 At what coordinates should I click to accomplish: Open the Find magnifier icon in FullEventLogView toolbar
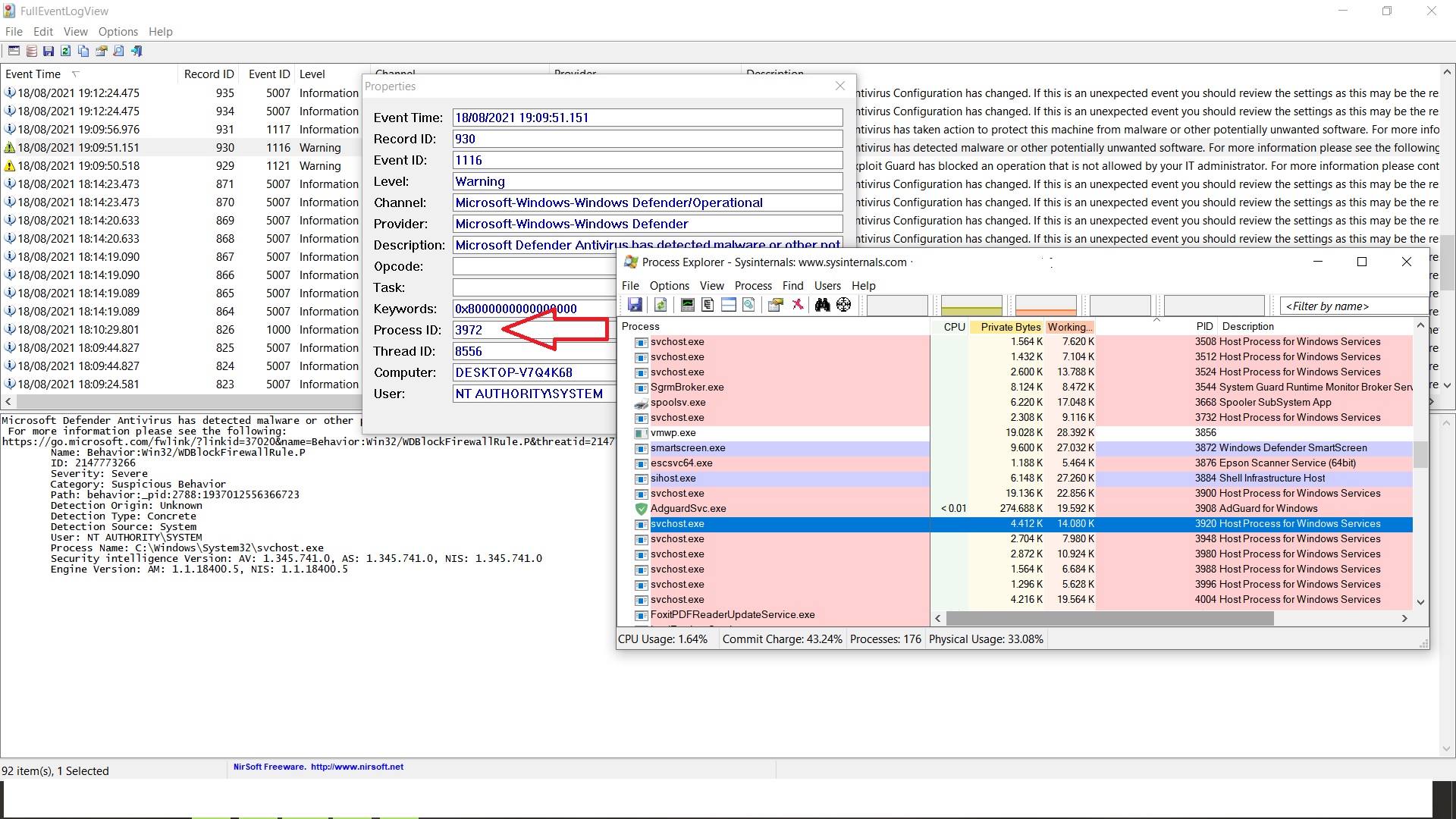(119, 51)
